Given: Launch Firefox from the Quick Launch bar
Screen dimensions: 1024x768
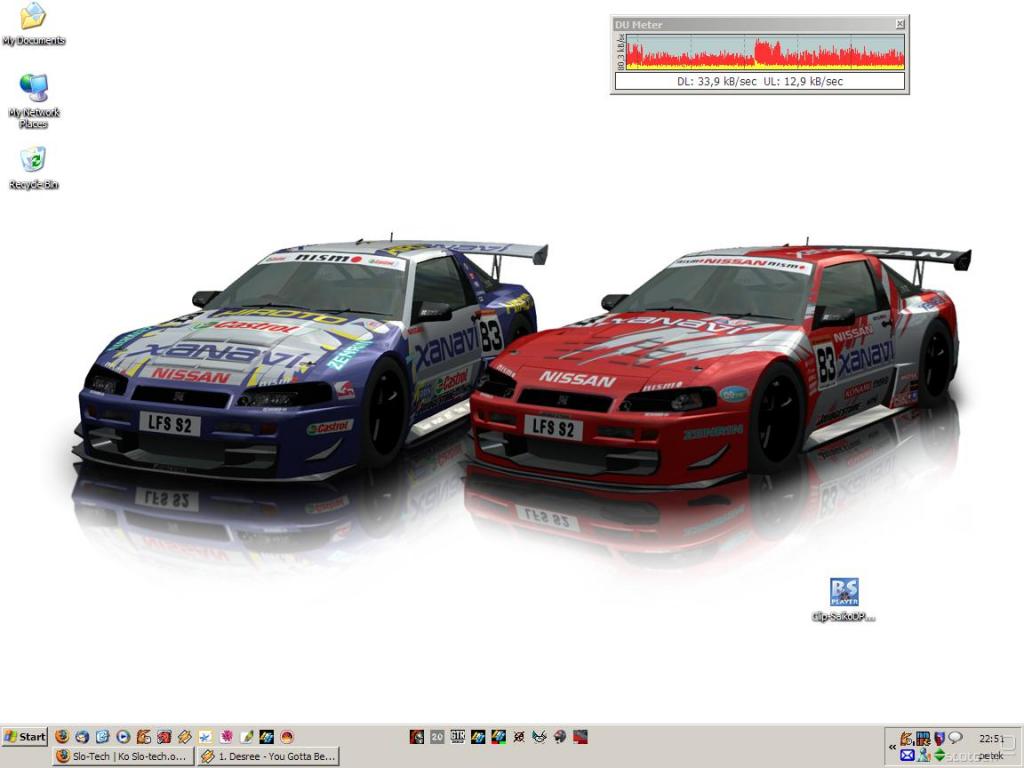Looking at the screenshot, I should (x=62, y=737).
